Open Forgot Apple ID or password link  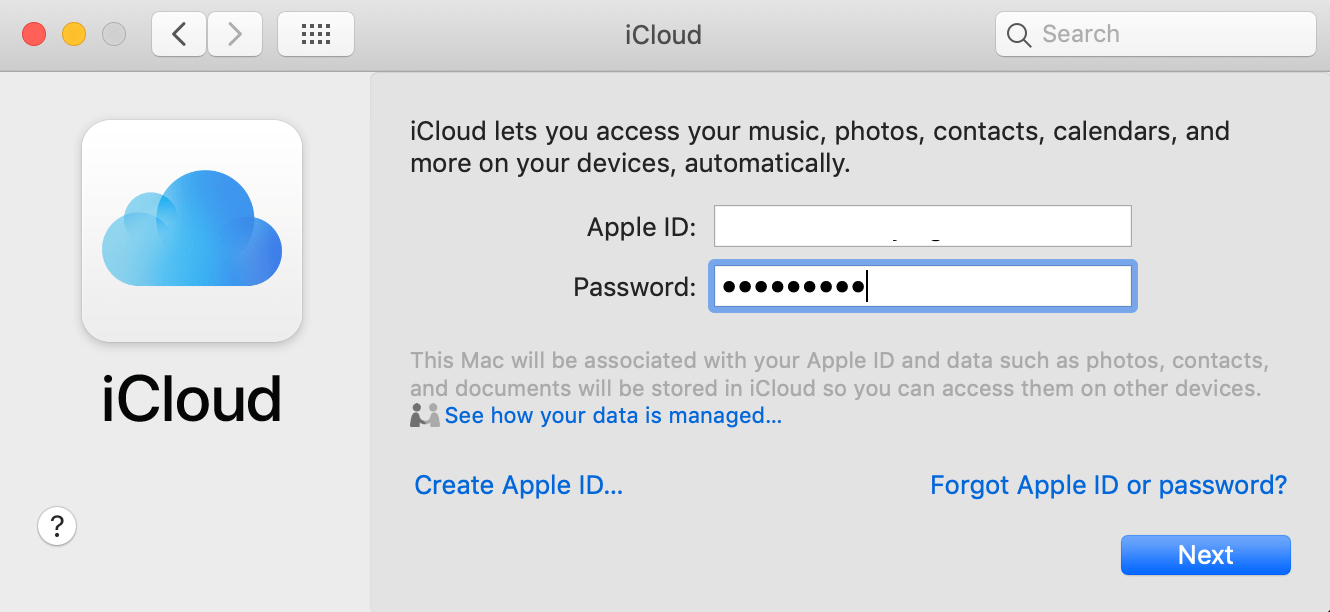click(1108, 486)
